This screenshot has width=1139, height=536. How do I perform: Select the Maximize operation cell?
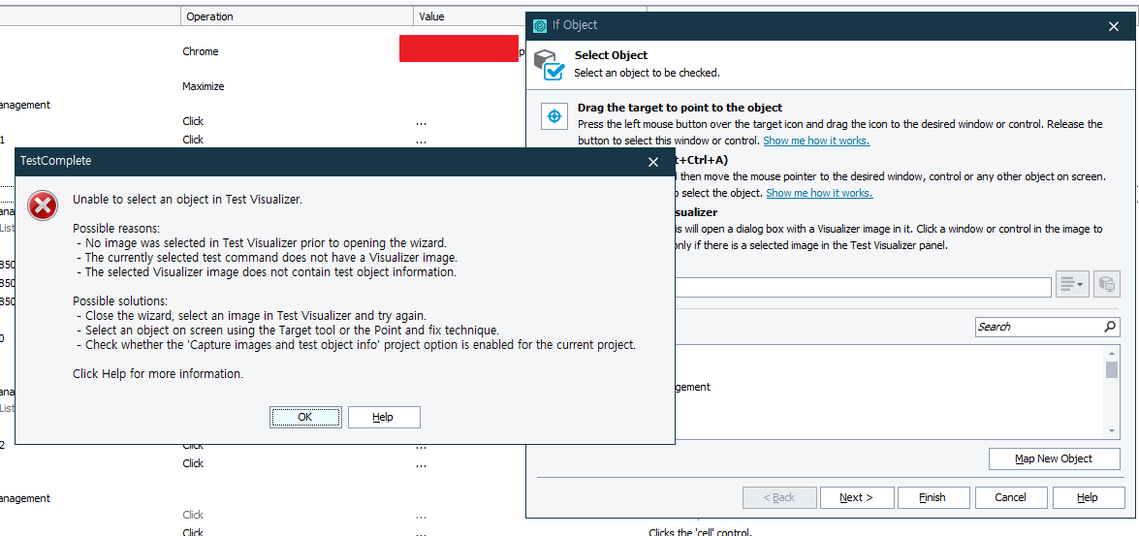point(203,86)
